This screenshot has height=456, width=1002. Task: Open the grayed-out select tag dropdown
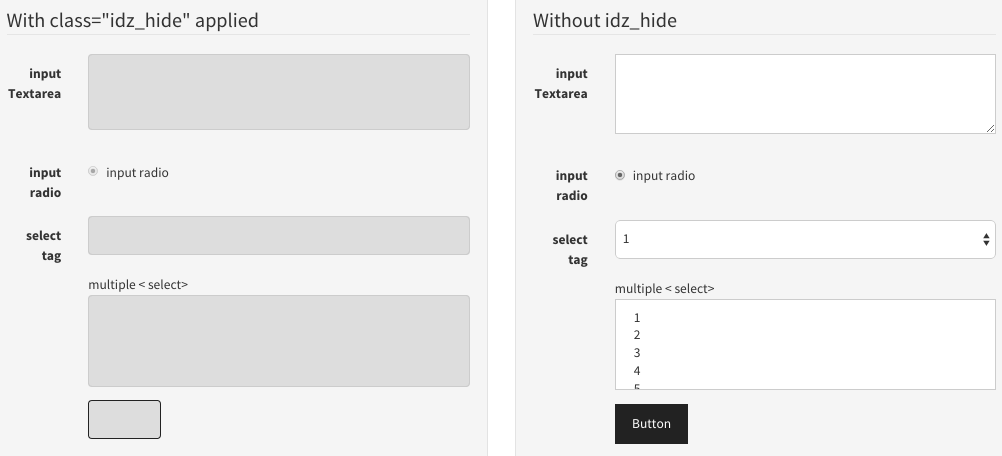(x=278, y=236)
